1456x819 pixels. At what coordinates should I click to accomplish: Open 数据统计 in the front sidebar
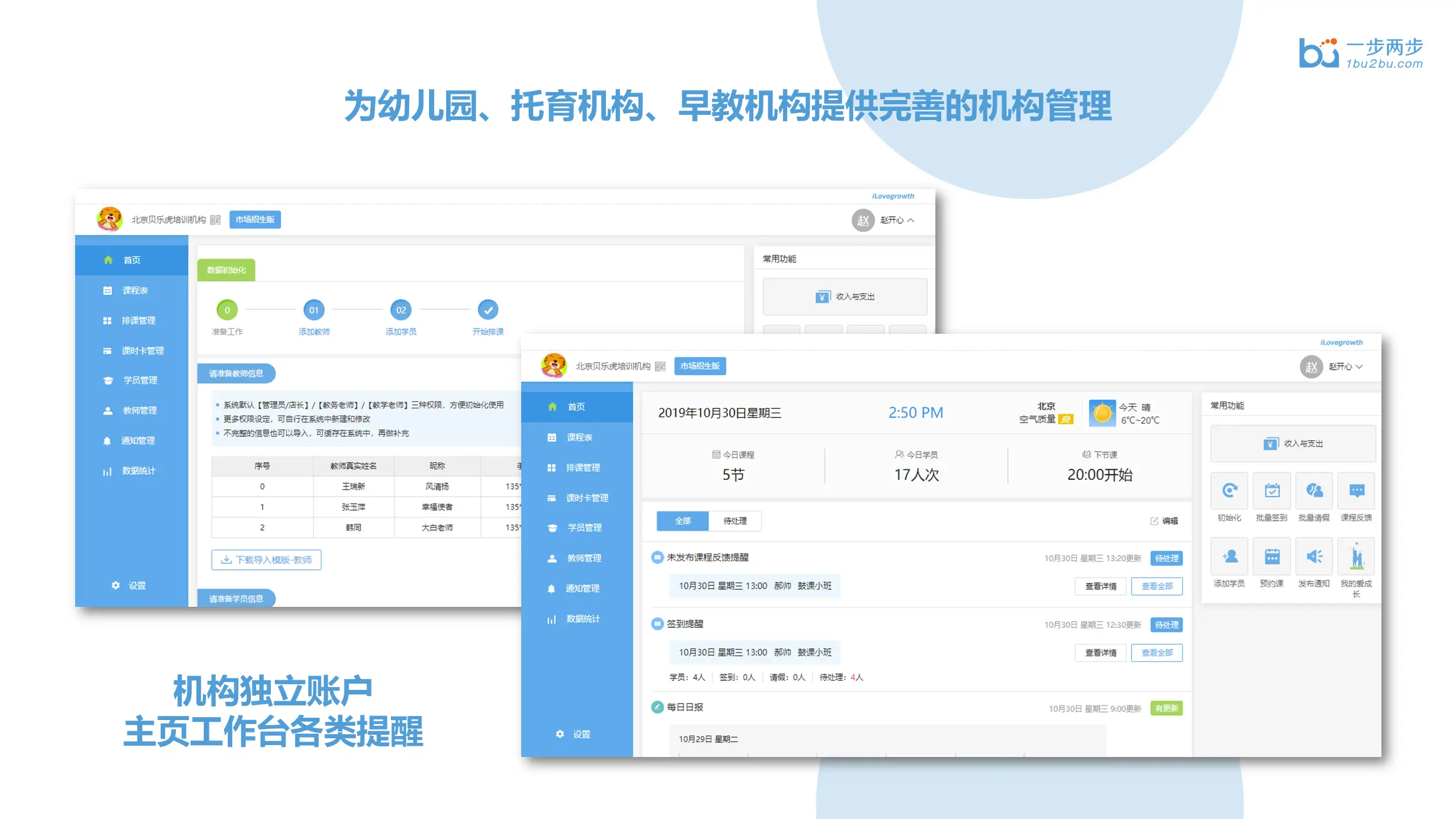583,619
